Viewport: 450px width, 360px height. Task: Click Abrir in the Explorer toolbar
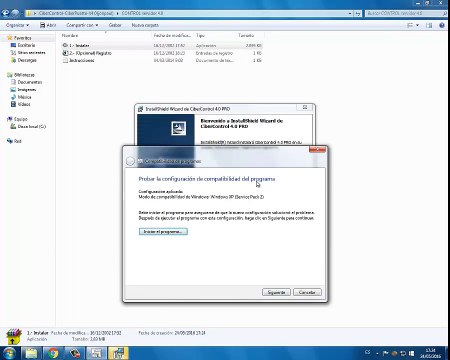click(48, 25)
